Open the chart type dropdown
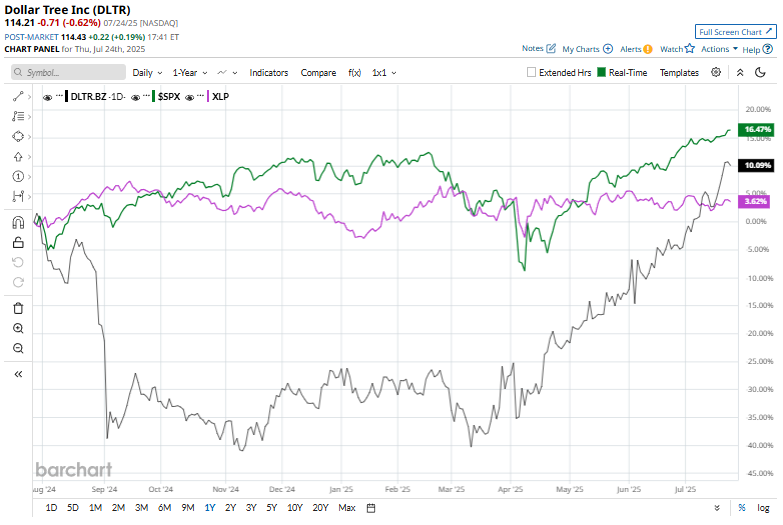783x525 pixels. pos(227,73)
